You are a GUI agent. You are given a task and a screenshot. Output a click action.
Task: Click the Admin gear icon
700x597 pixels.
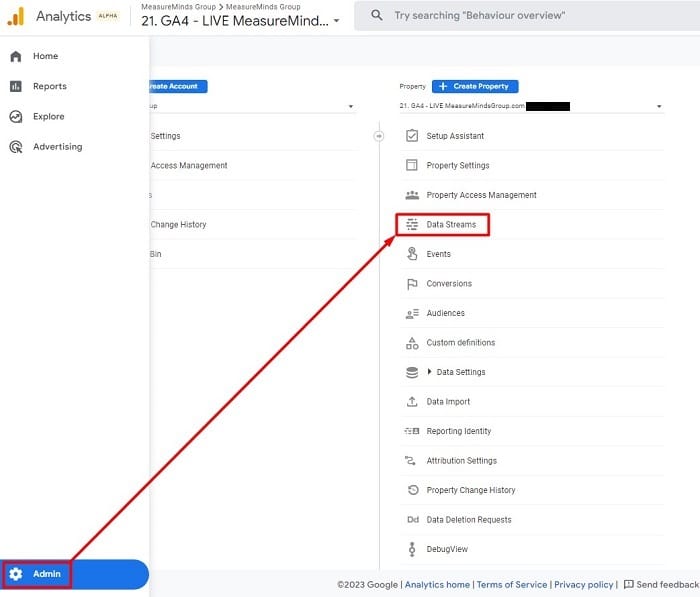(16, 574)
